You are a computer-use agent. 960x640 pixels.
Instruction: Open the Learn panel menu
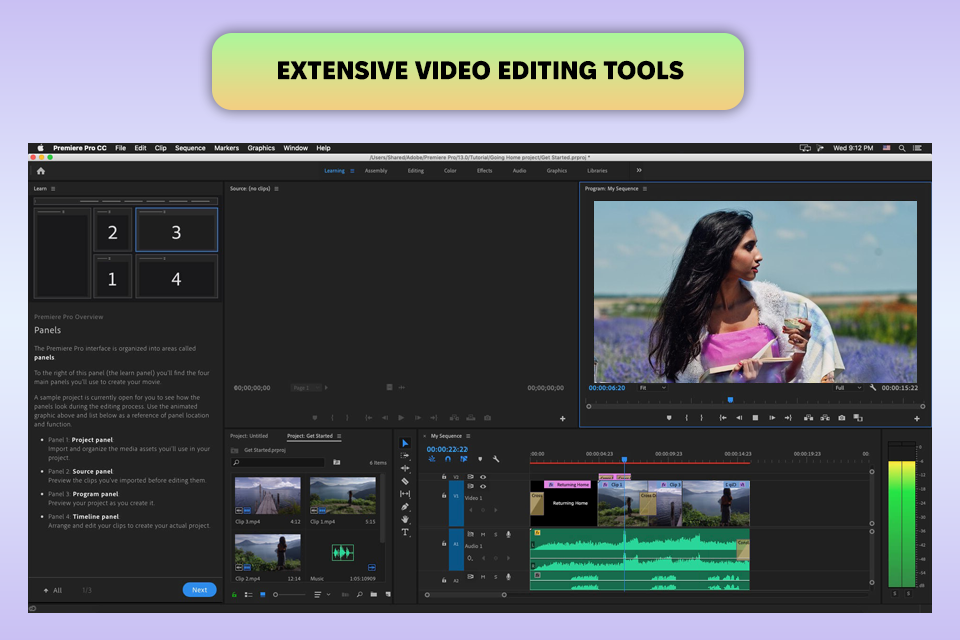tap(53, 189)
